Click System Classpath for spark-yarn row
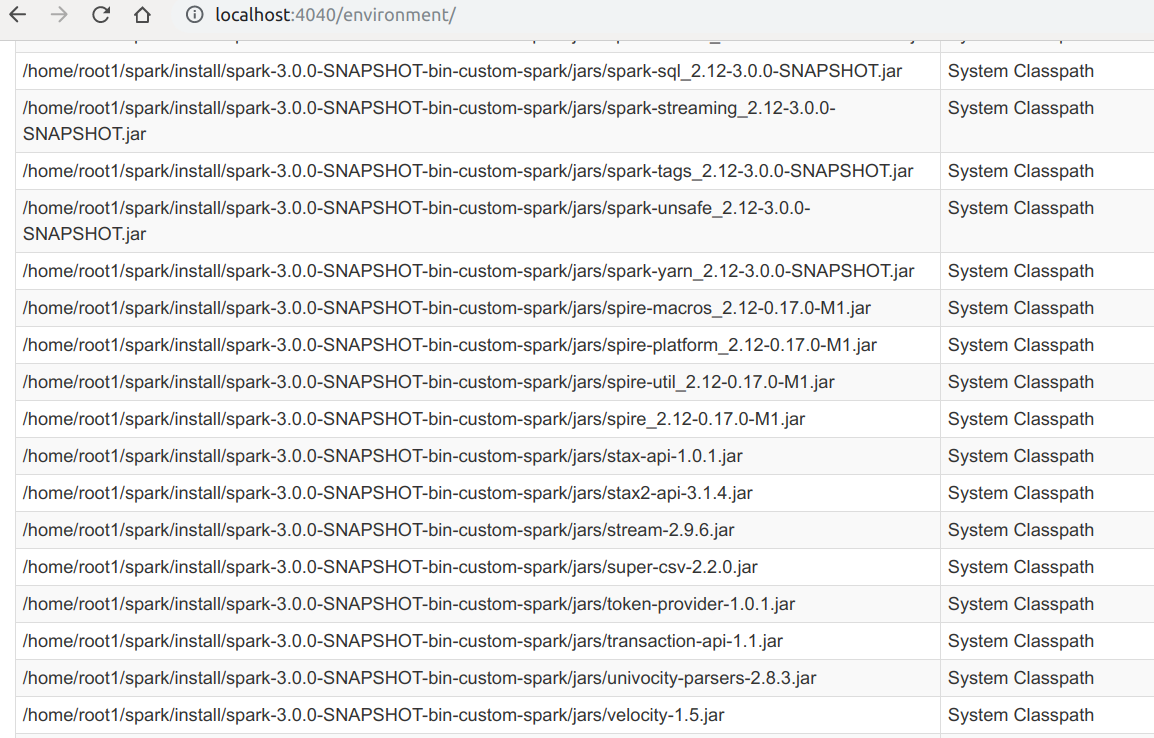Viewport: 1154px width, 738px height. point(1020,272)
